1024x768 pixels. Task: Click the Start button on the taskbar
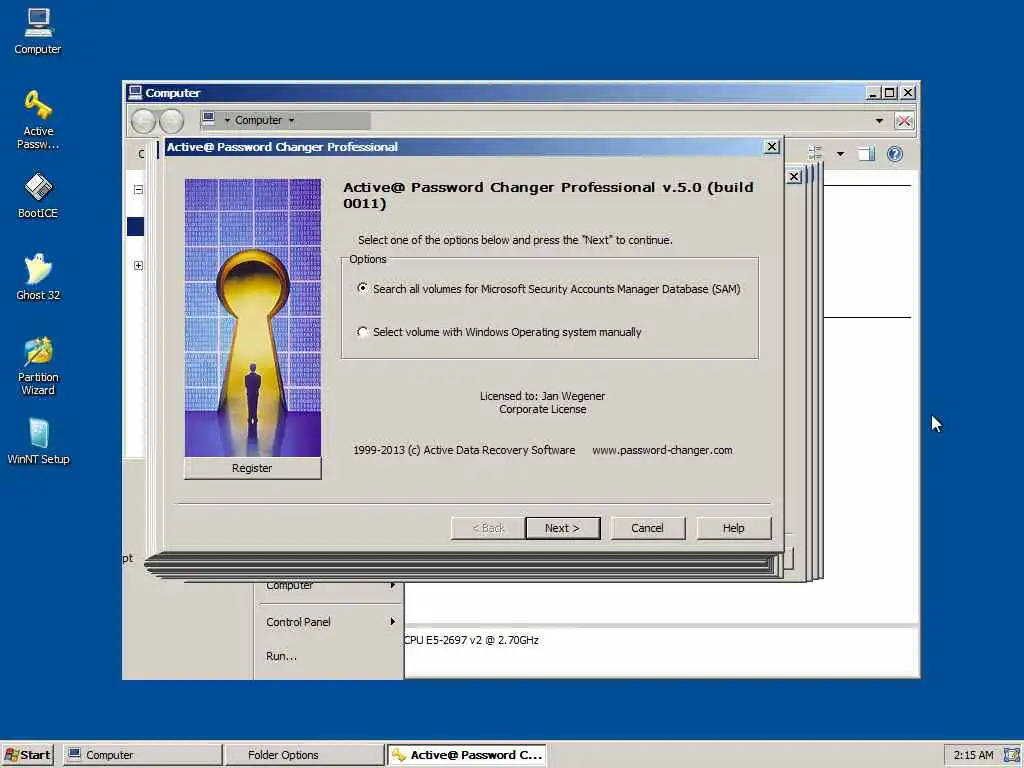(27, 755)
